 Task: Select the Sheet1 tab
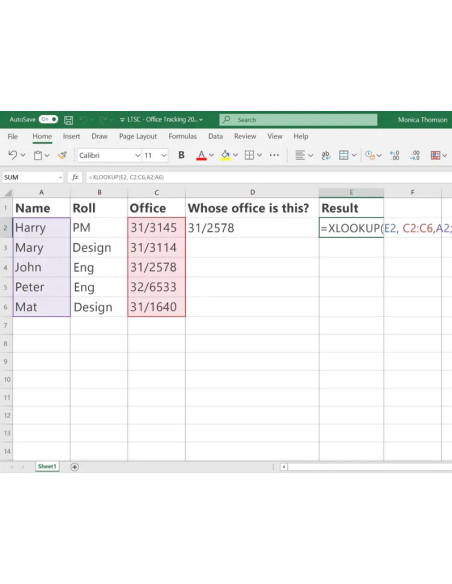[x=47, y=466]
